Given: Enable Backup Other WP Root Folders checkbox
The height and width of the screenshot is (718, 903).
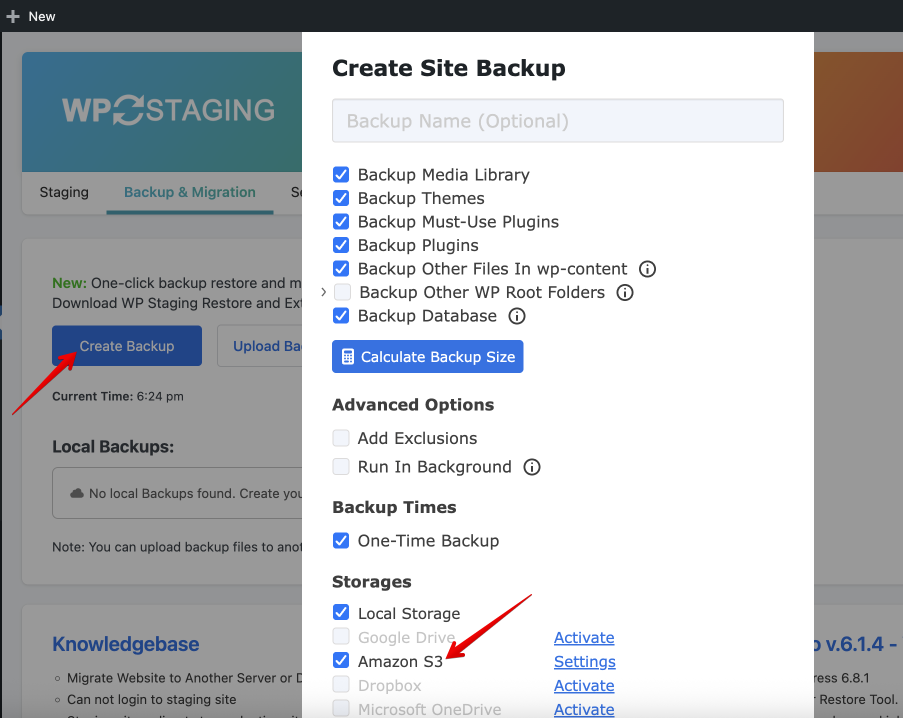Looking at the screenshot, I should pos(343,292).
